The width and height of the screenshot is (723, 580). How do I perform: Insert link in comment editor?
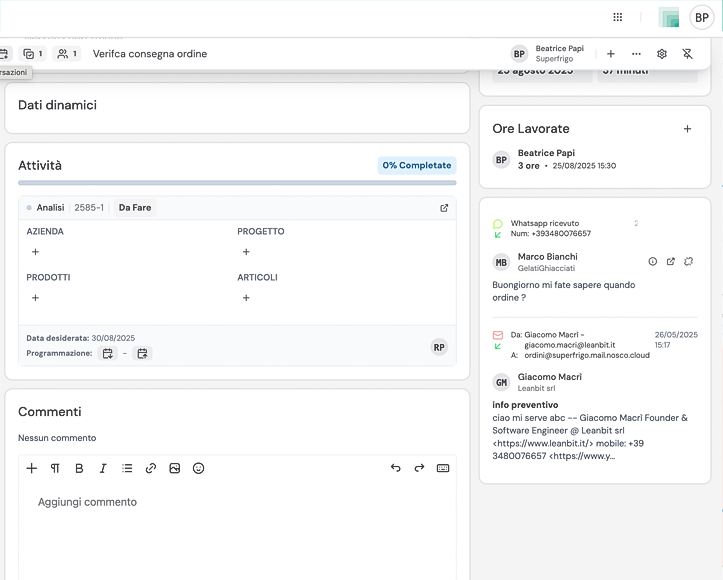coord(151,468)
